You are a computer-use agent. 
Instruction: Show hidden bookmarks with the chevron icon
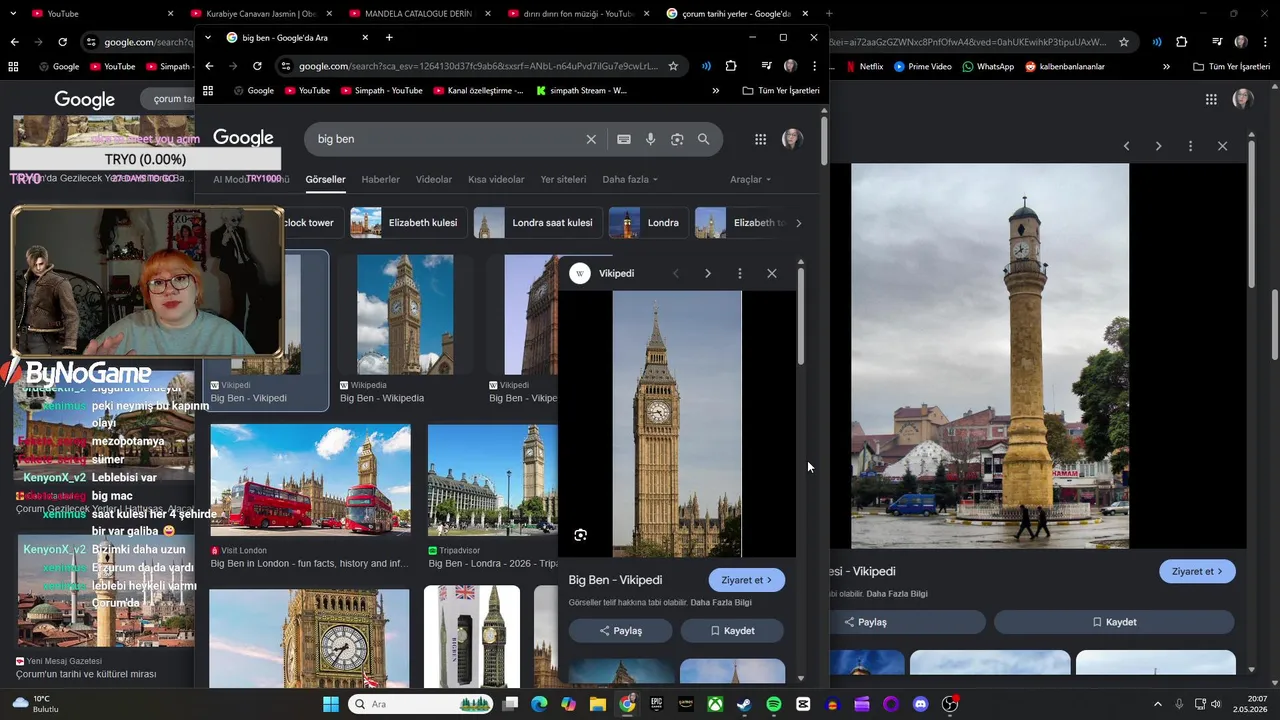pos(715,90)
